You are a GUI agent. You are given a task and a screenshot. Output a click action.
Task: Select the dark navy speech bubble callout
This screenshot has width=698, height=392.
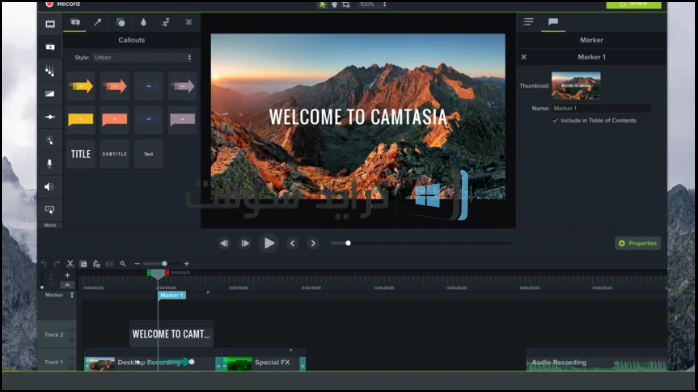coord(148,119)
